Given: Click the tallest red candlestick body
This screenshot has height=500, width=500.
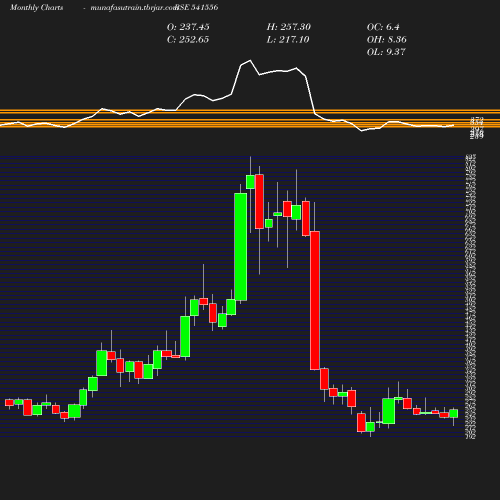Looking at the screenshot, I should coord(315,300).
